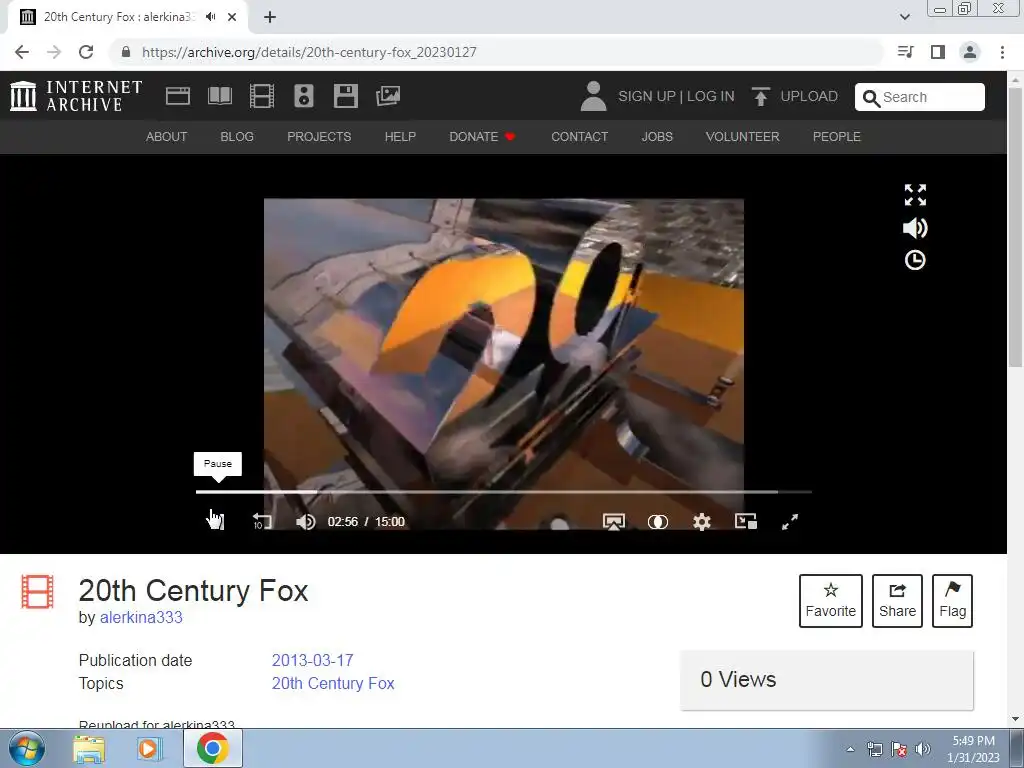Click the AirPlay cast icon
Image resolution: width=1024 pixels, height=768 pixels.
pos(613,522)
